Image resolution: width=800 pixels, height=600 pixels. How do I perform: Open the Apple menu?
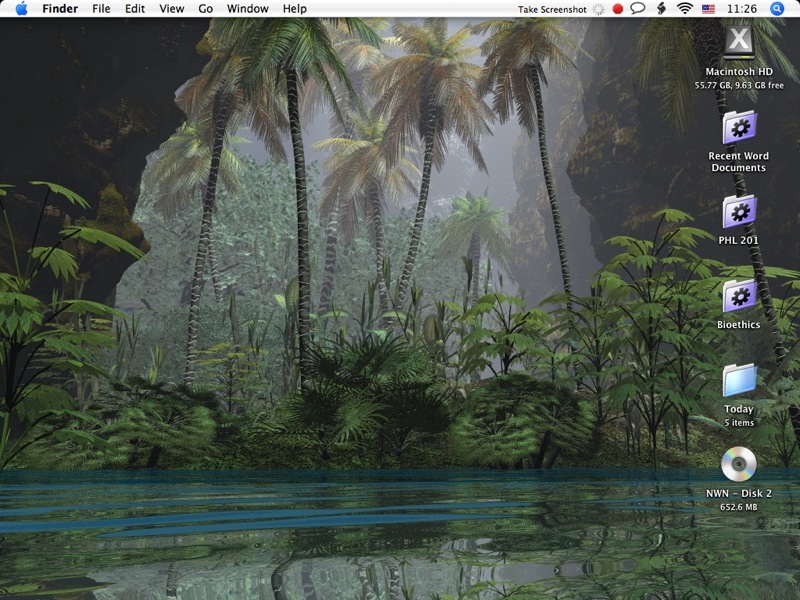[x=21, y=9]
